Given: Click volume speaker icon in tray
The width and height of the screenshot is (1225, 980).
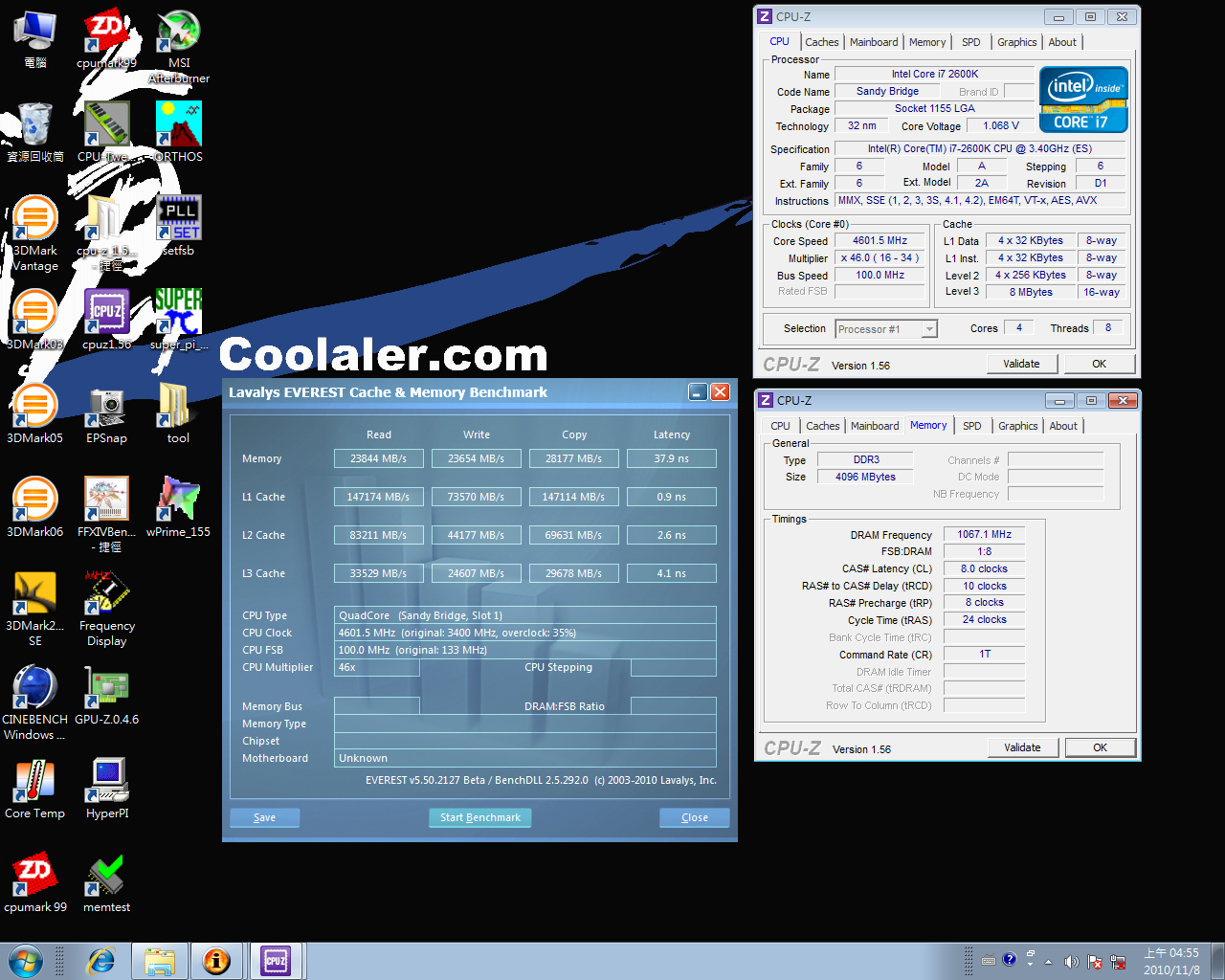Looking at the screenshot, I should 1071,961.
